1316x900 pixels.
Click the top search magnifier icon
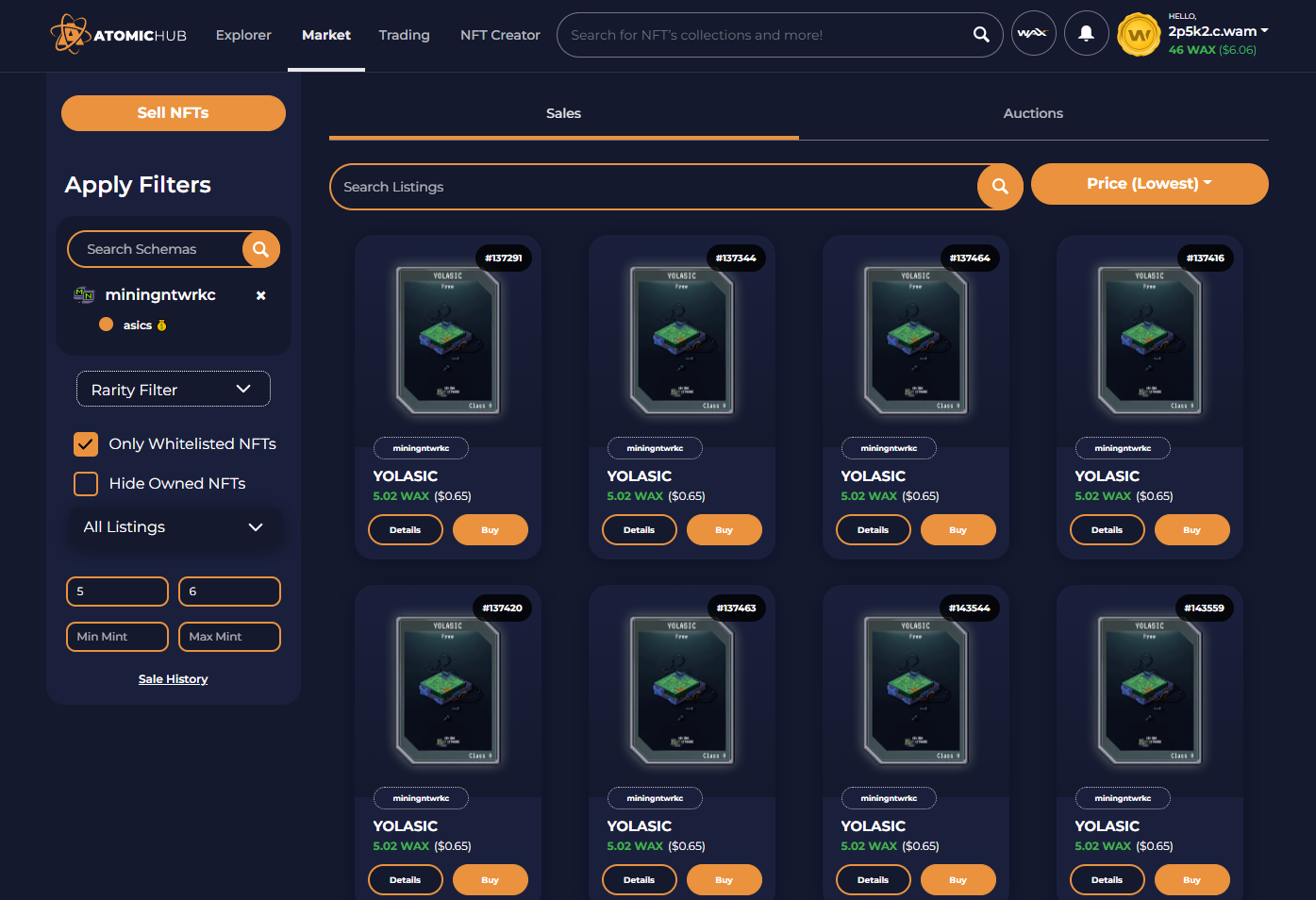point(981,35)
